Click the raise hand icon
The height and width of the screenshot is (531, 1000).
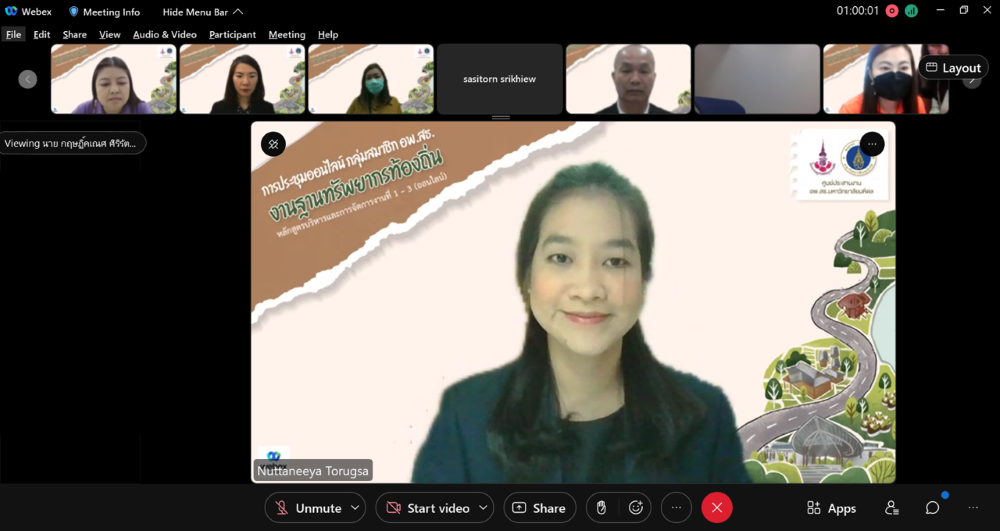point(601,508)
